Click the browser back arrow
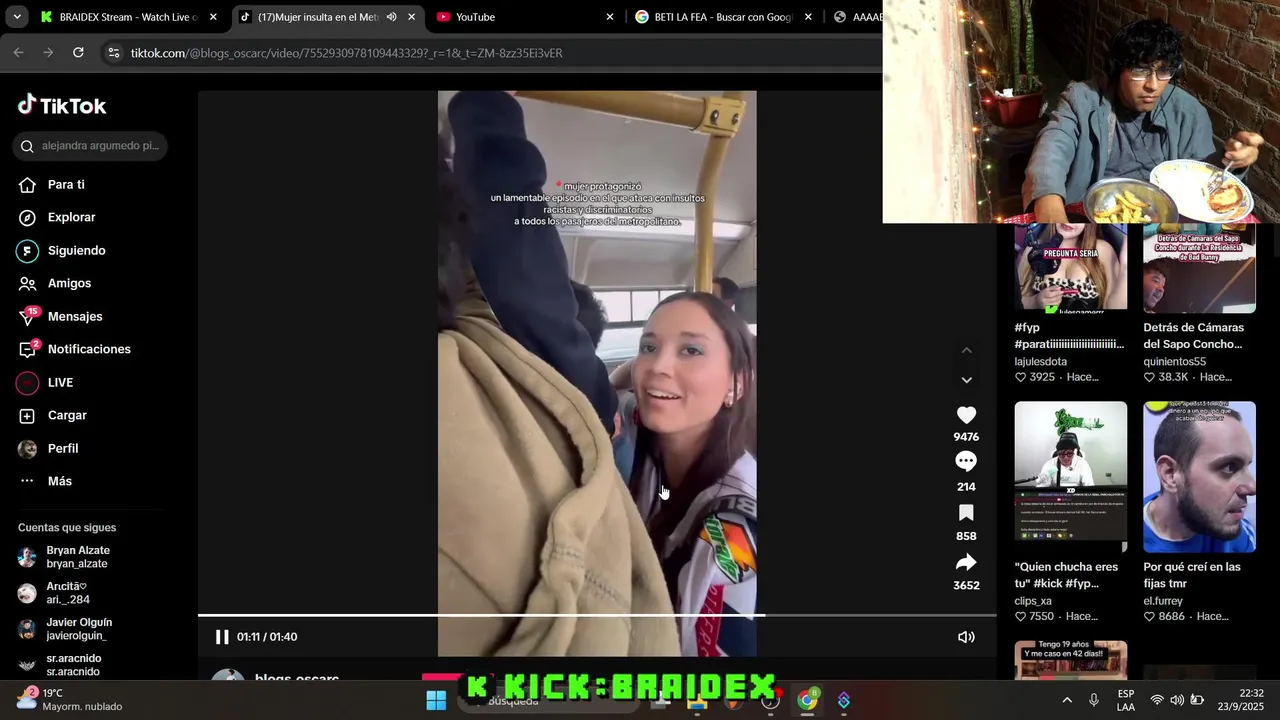 pyautogui.click(x=18, y=53)
